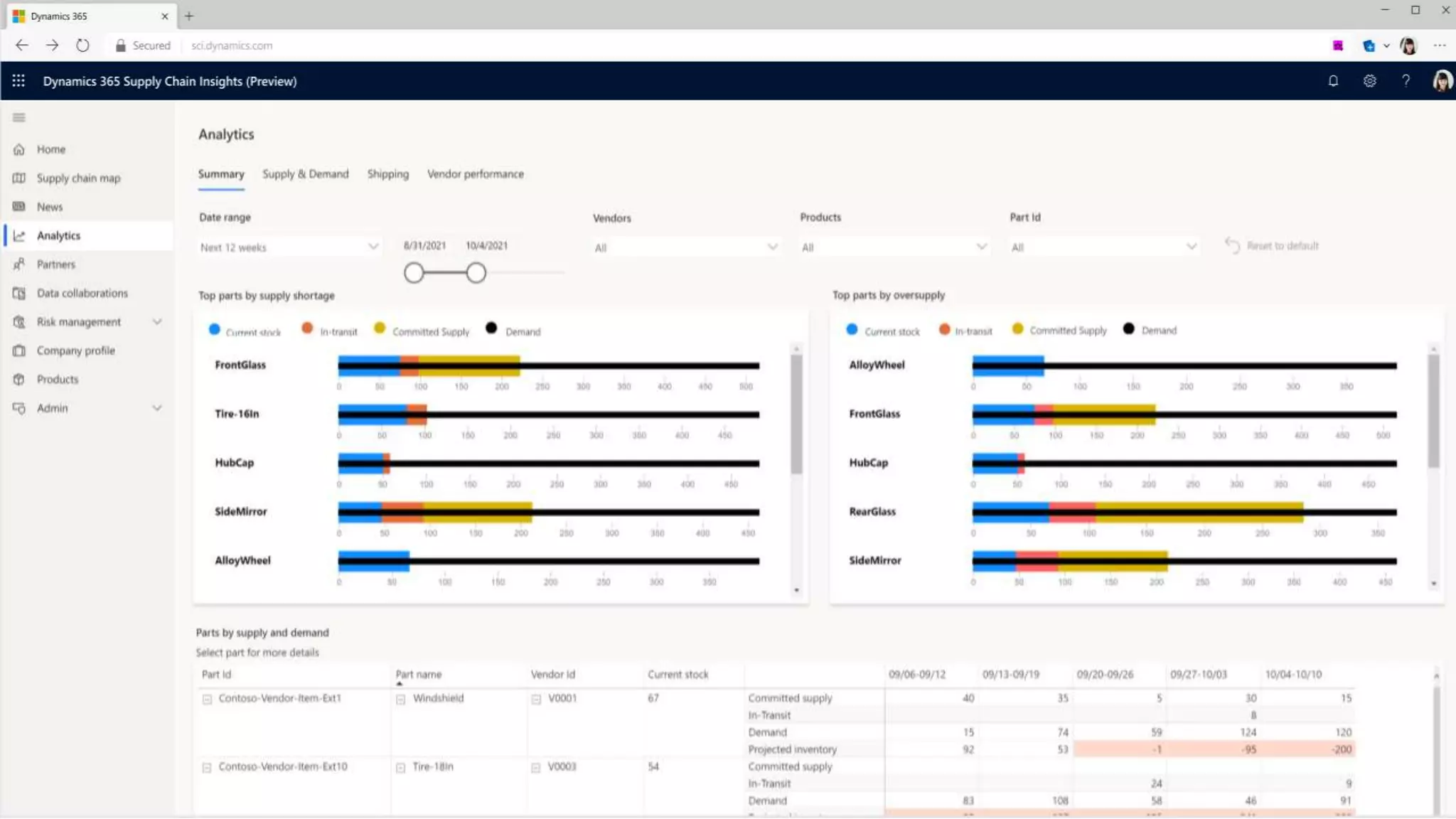Expand the Vendors filter dropdown
This screenshot has height=819, width=1456.
click(685, 247)
